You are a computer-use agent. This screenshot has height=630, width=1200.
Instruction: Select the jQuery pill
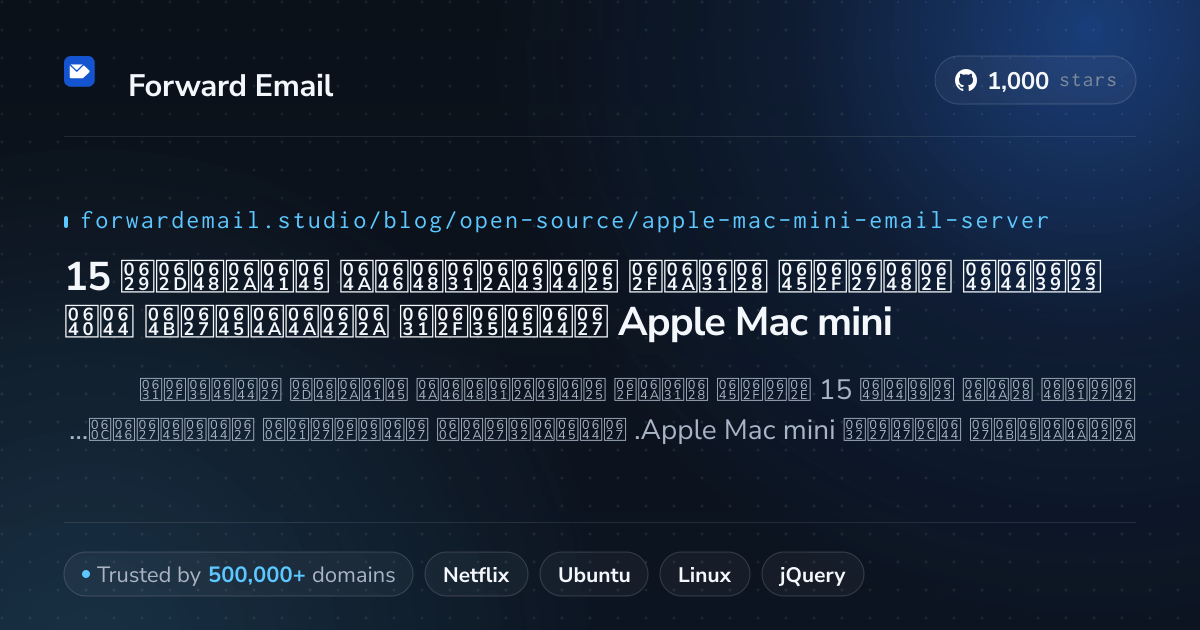812,575
